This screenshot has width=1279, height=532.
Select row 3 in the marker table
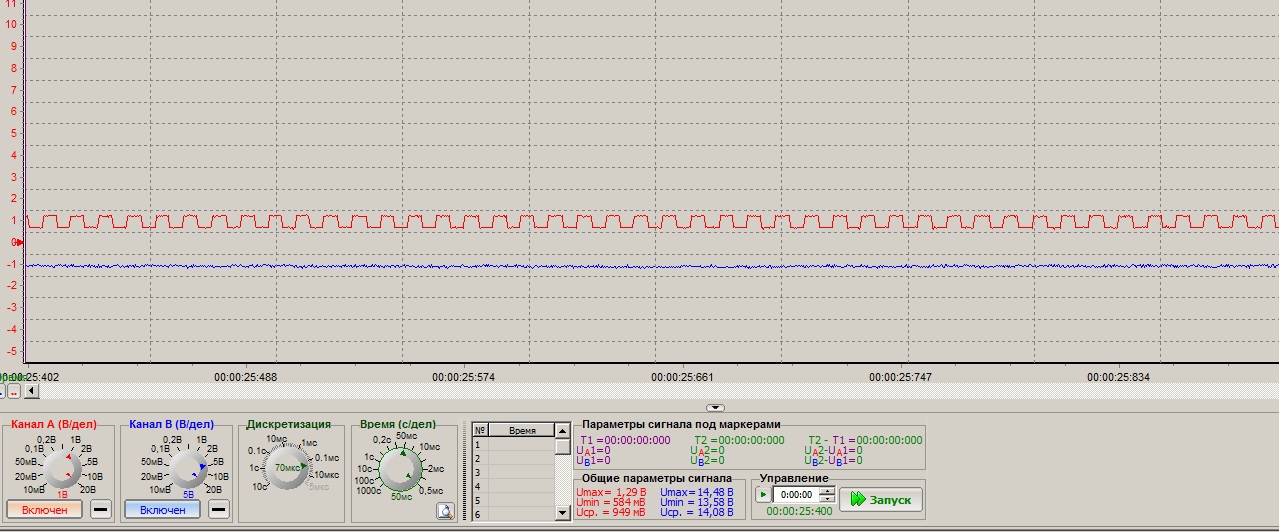click(x=513, y=473)
